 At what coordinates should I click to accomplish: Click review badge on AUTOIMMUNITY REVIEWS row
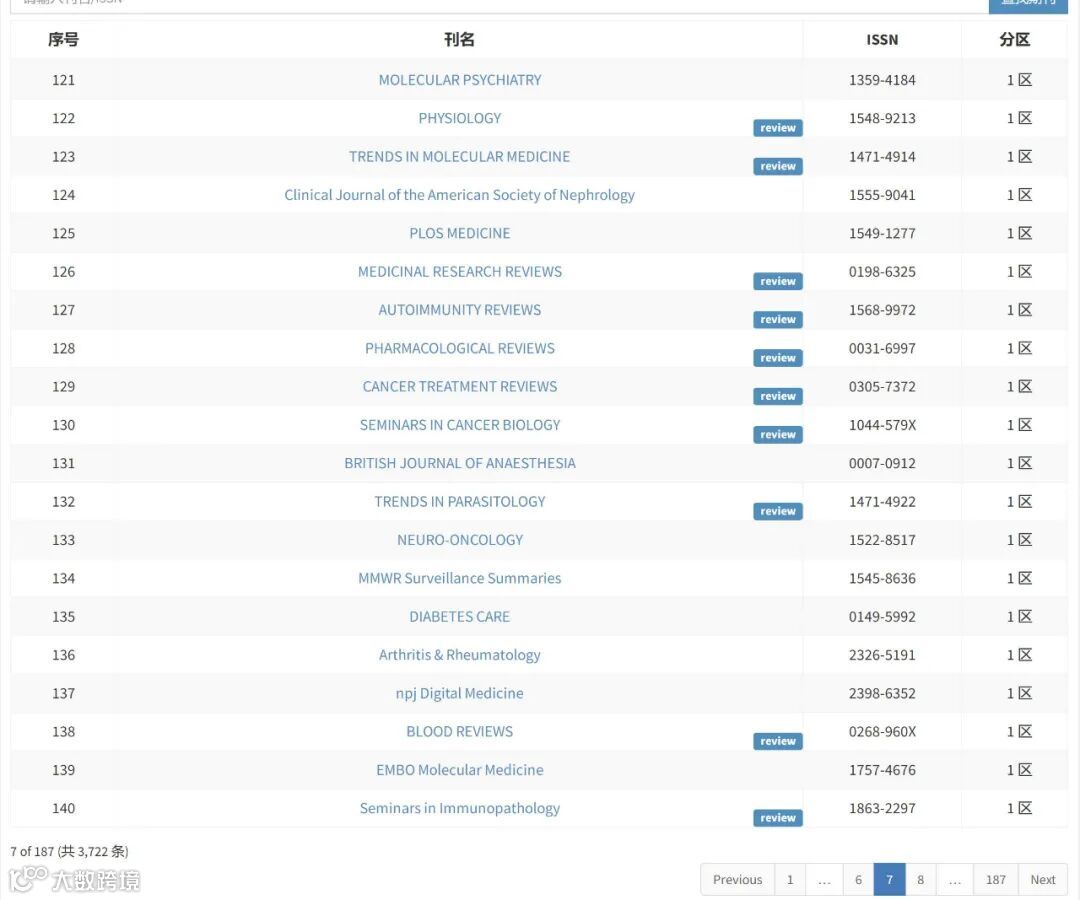coord(778,320)
